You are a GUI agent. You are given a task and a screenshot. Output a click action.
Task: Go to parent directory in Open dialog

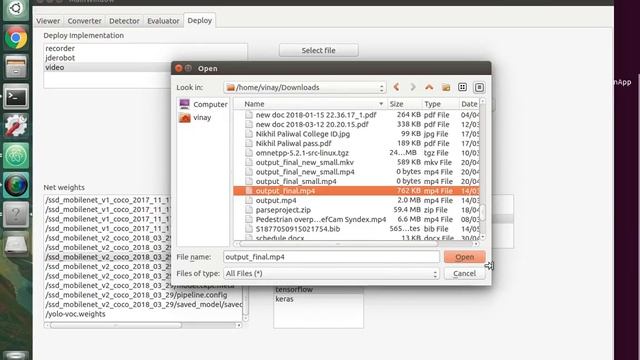(429, 87)
